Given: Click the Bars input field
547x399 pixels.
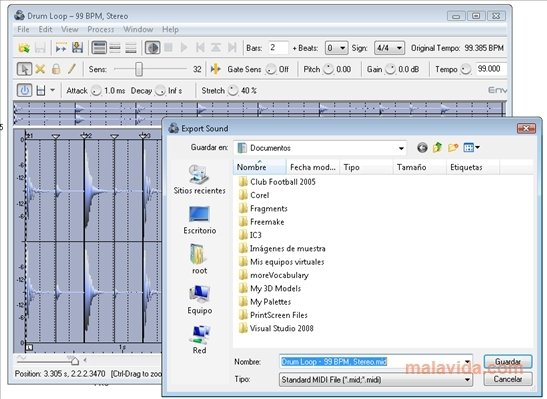Looking at the screenshot, I should (x=278, y=48).
